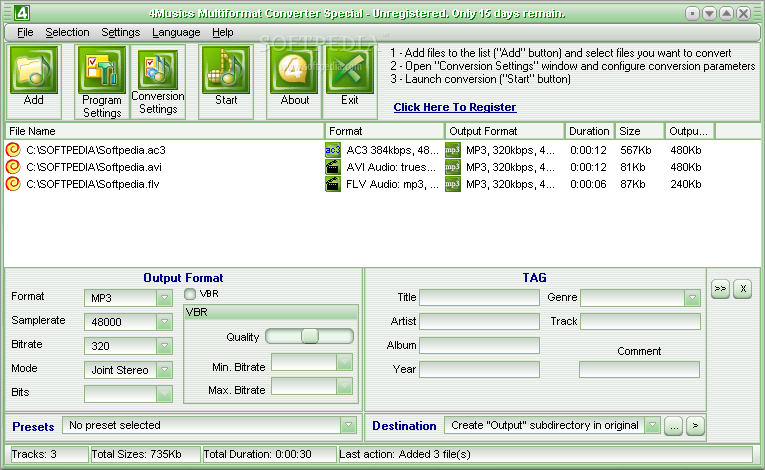The width and height of the screenshot is (765, 470).
Task: Click the clapperboard icon in the FLV row
Action: tap(333, 184)
